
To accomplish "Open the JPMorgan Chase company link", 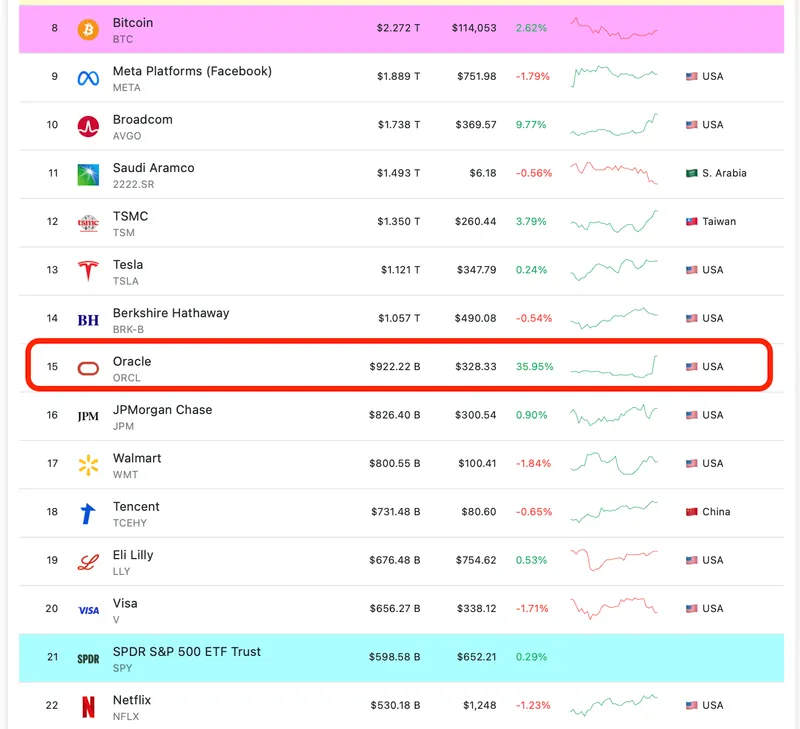I will [162, 410].
